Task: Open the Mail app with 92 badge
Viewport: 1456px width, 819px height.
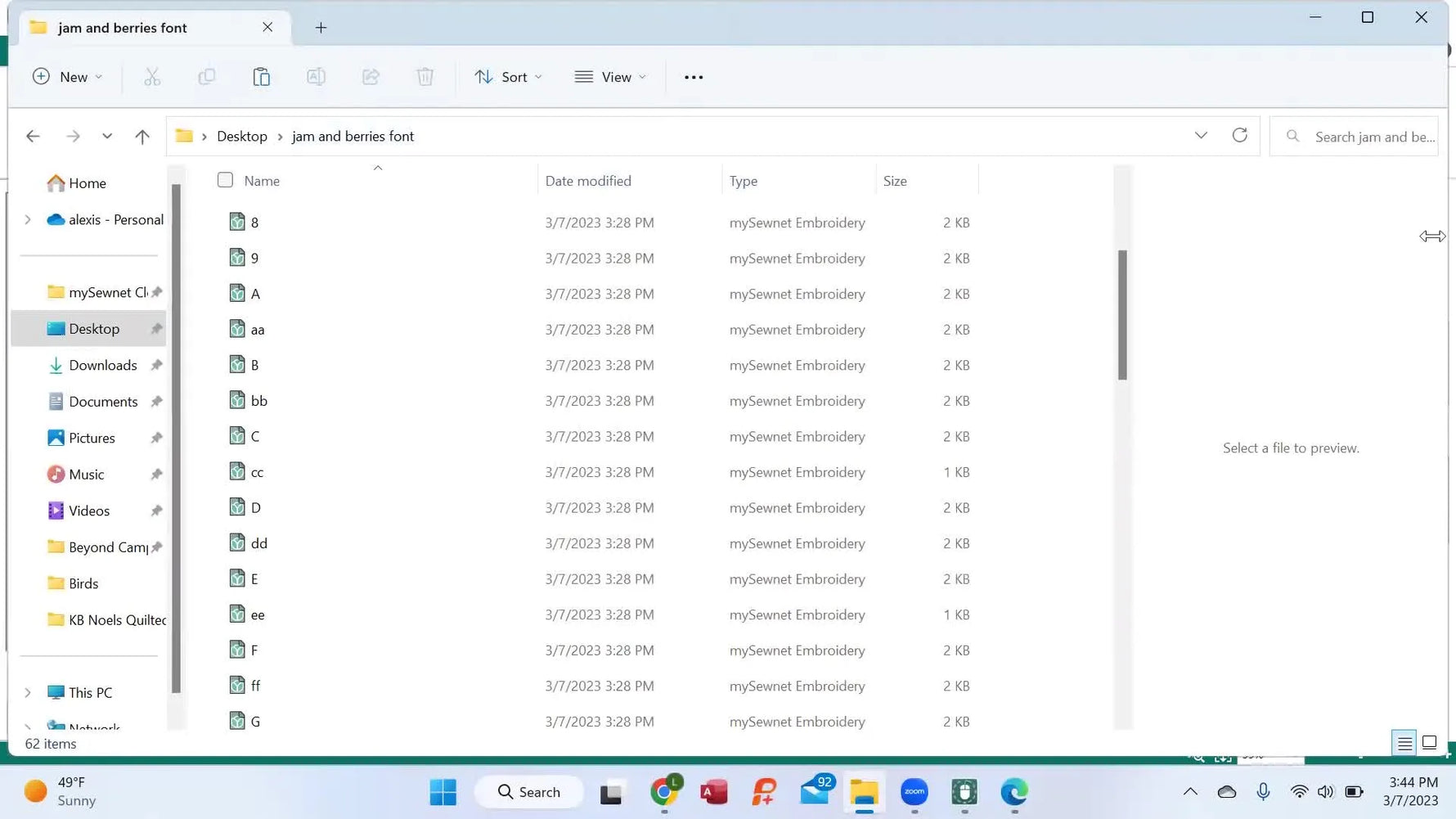Action: (x=816, y=791)
